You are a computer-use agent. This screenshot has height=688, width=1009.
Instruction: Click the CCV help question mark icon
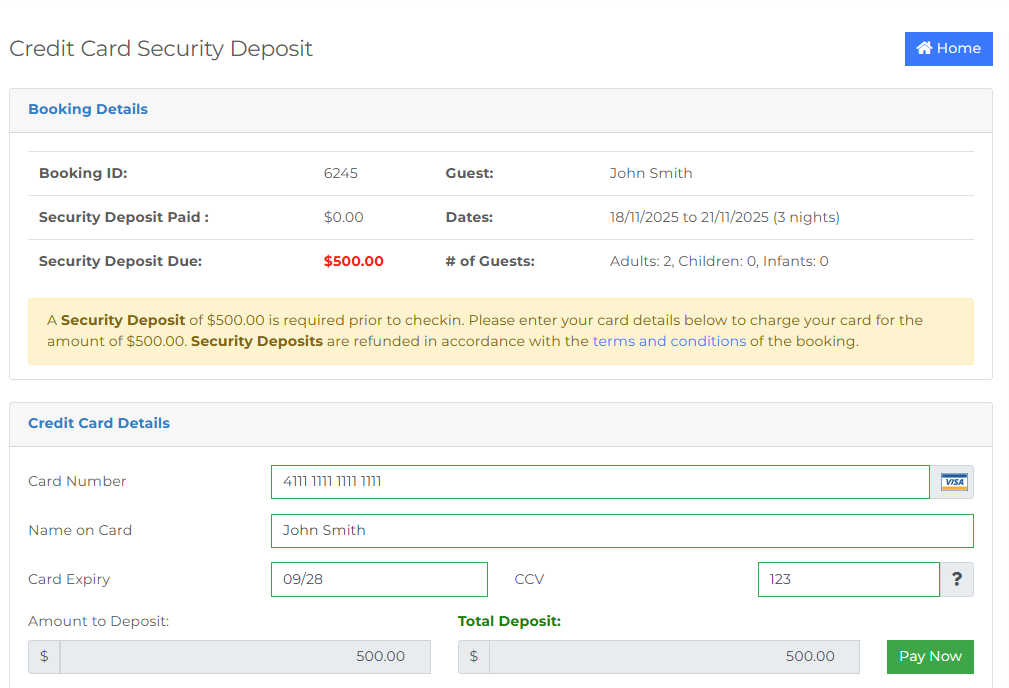(x=957, y=579)
